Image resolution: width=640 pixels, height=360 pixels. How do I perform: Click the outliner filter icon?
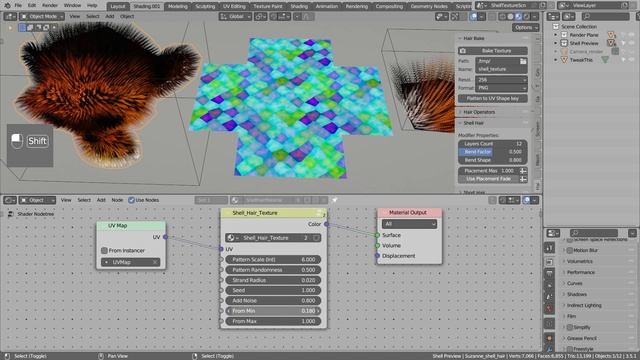coord(638,16)
